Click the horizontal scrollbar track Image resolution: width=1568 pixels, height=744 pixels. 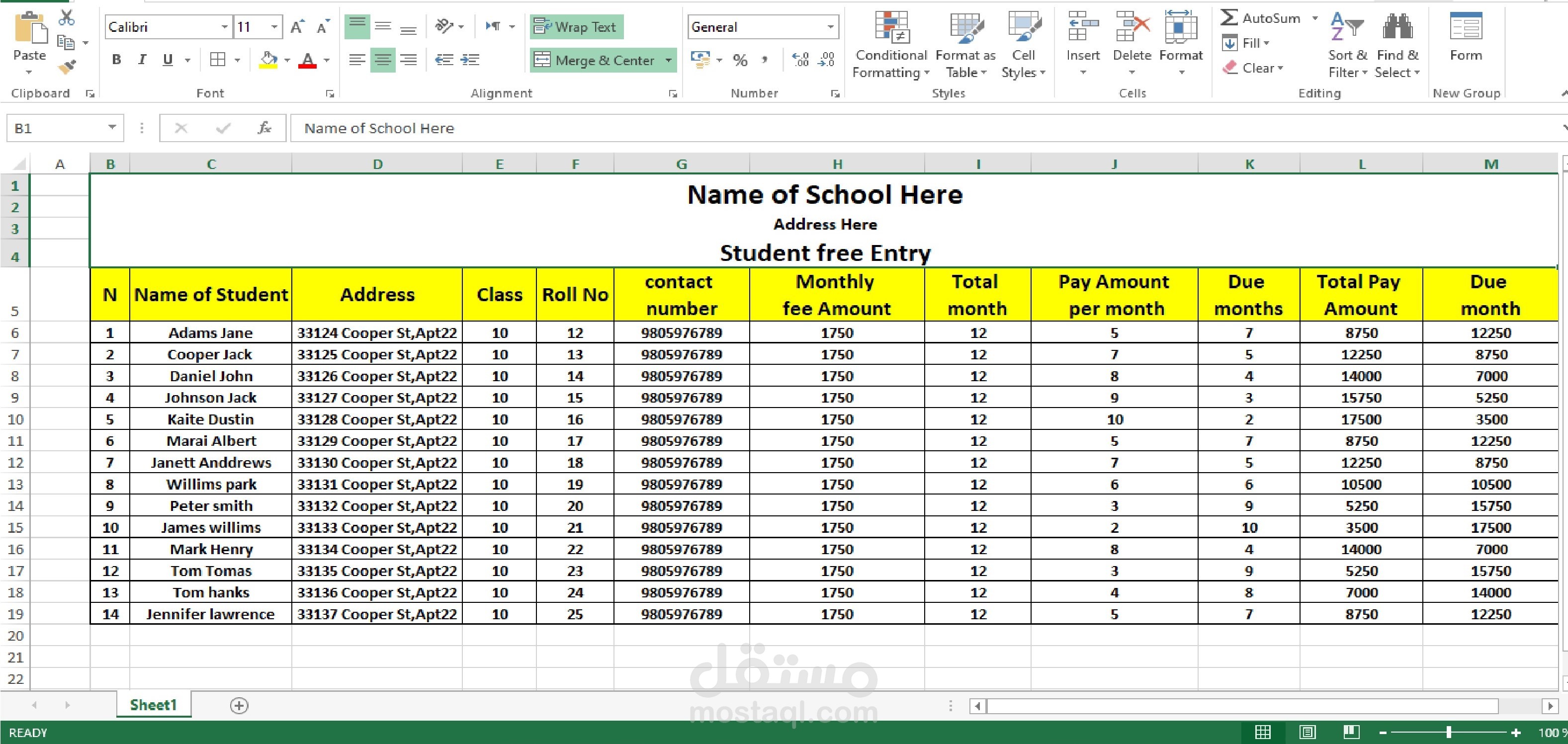coord(1242,706)
